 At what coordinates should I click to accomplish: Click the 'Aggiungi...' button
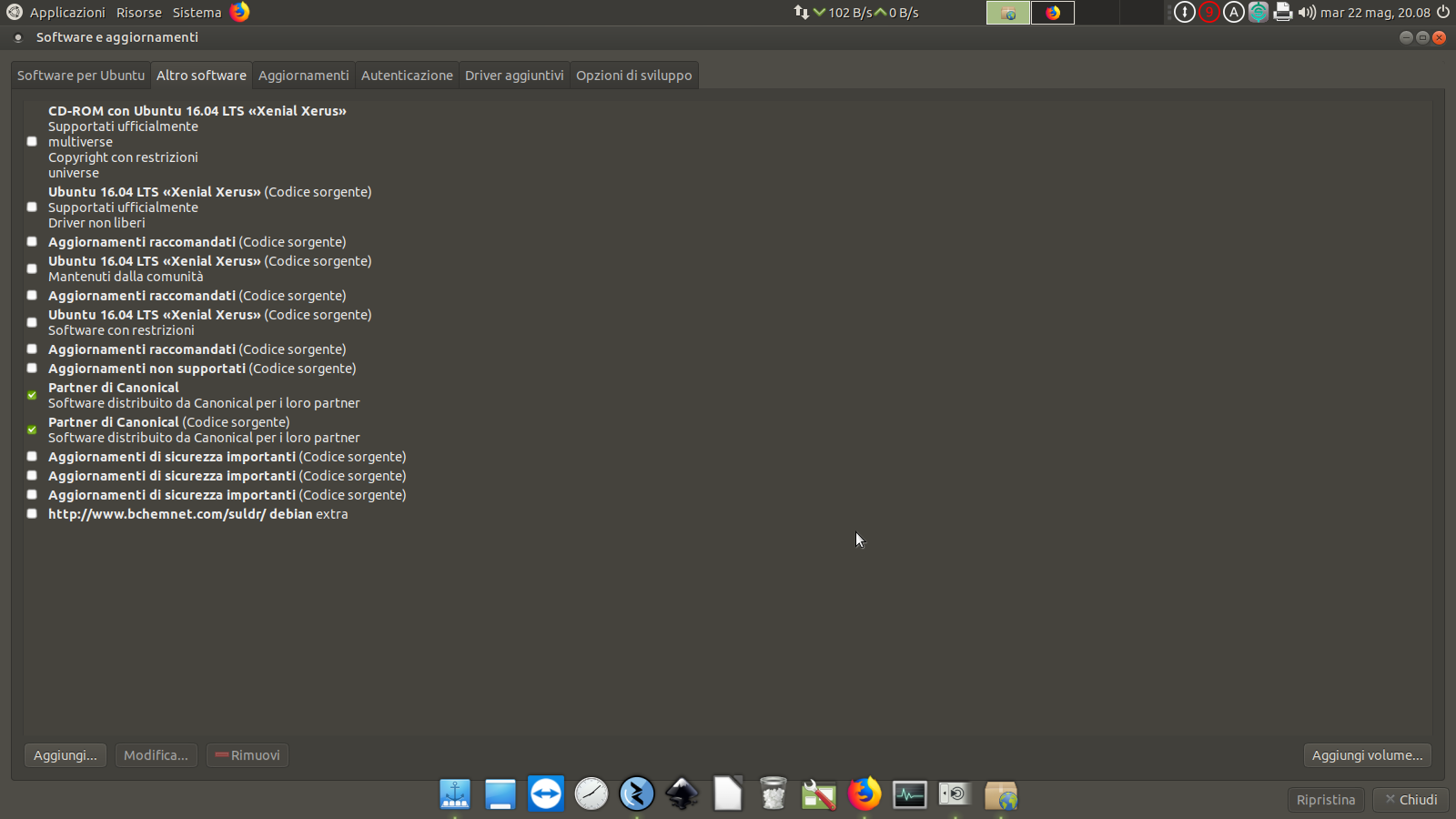(66, 755)
